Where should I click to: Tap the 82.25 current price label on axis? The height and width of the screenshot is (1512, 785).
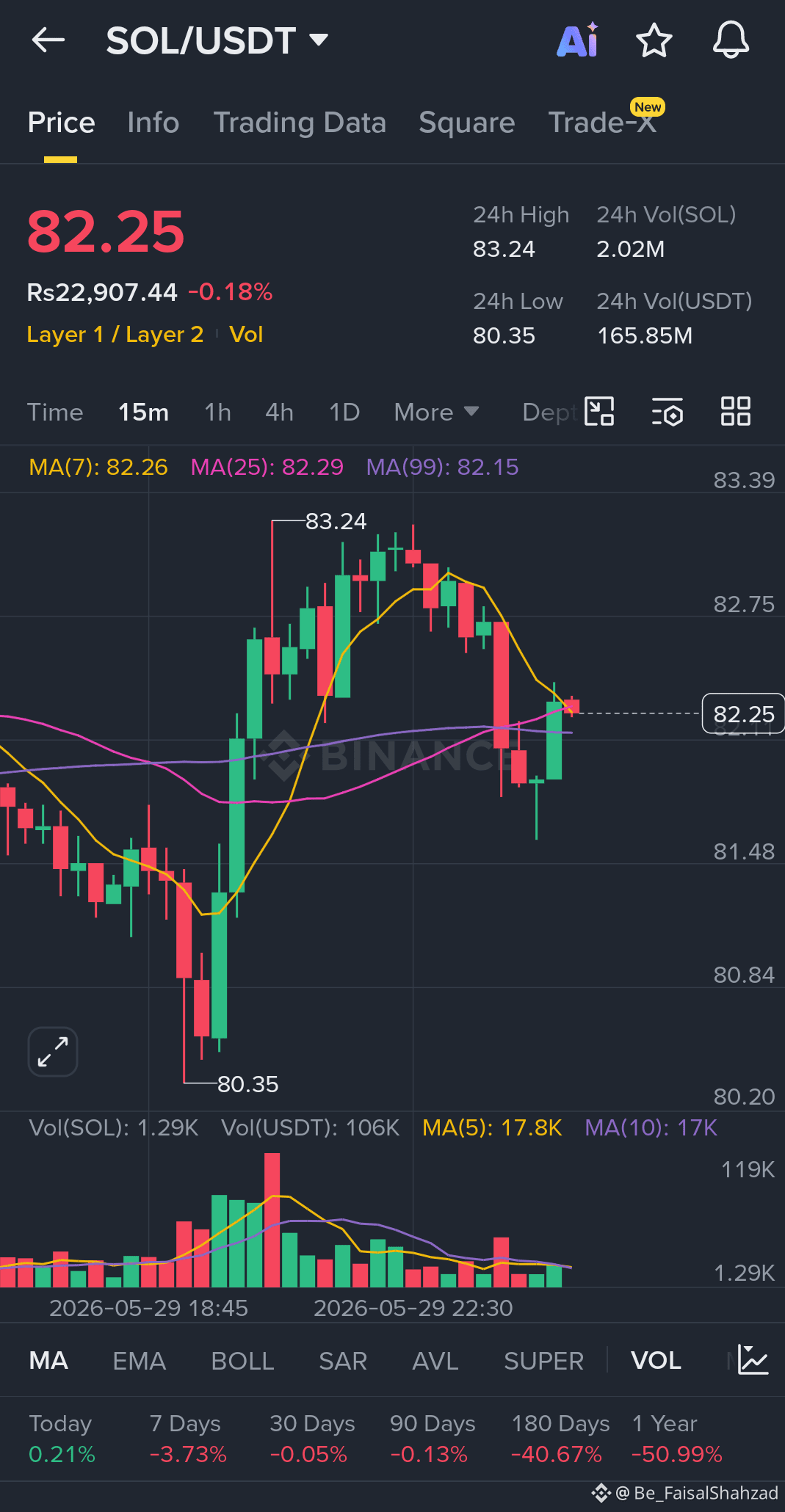coord(743,713)
